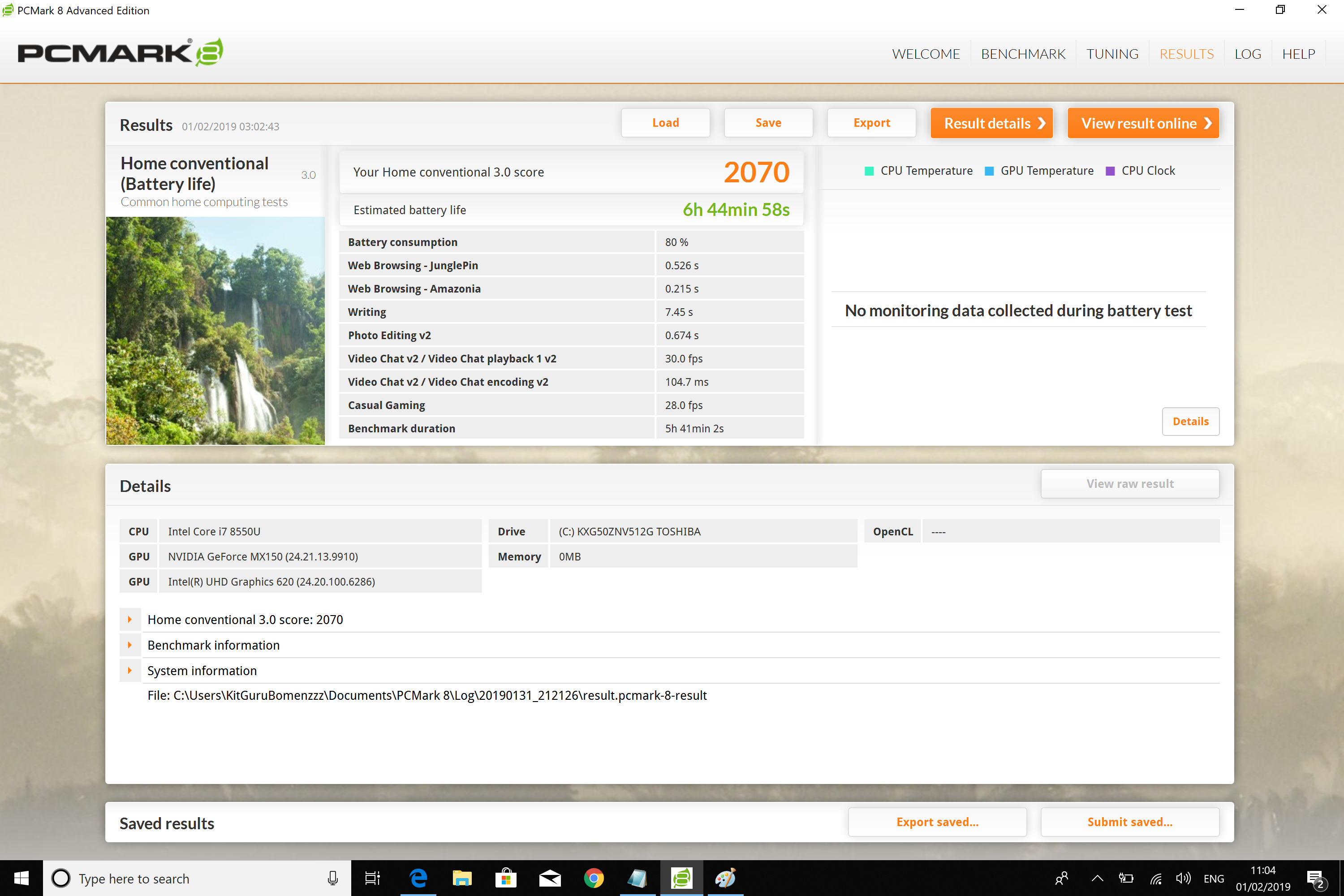
Task: Click the Result details button
Action: (991, 124)
